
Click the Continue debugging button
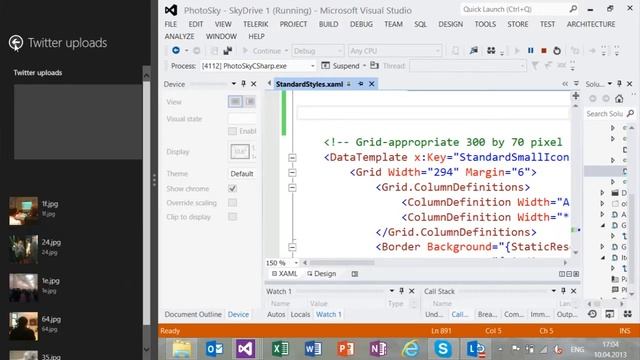click(262, 51)
